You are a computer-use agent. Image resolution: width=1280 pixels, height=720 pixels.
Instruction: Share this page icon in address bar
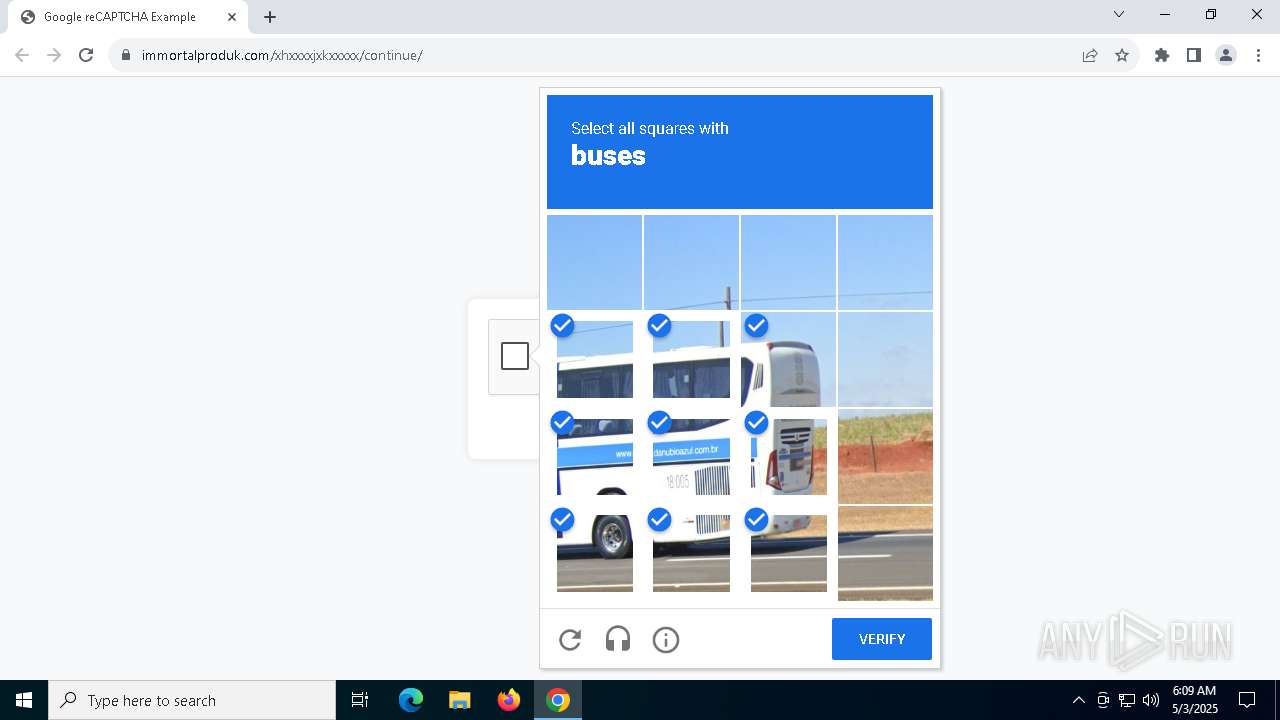[x=1090, y=55]
